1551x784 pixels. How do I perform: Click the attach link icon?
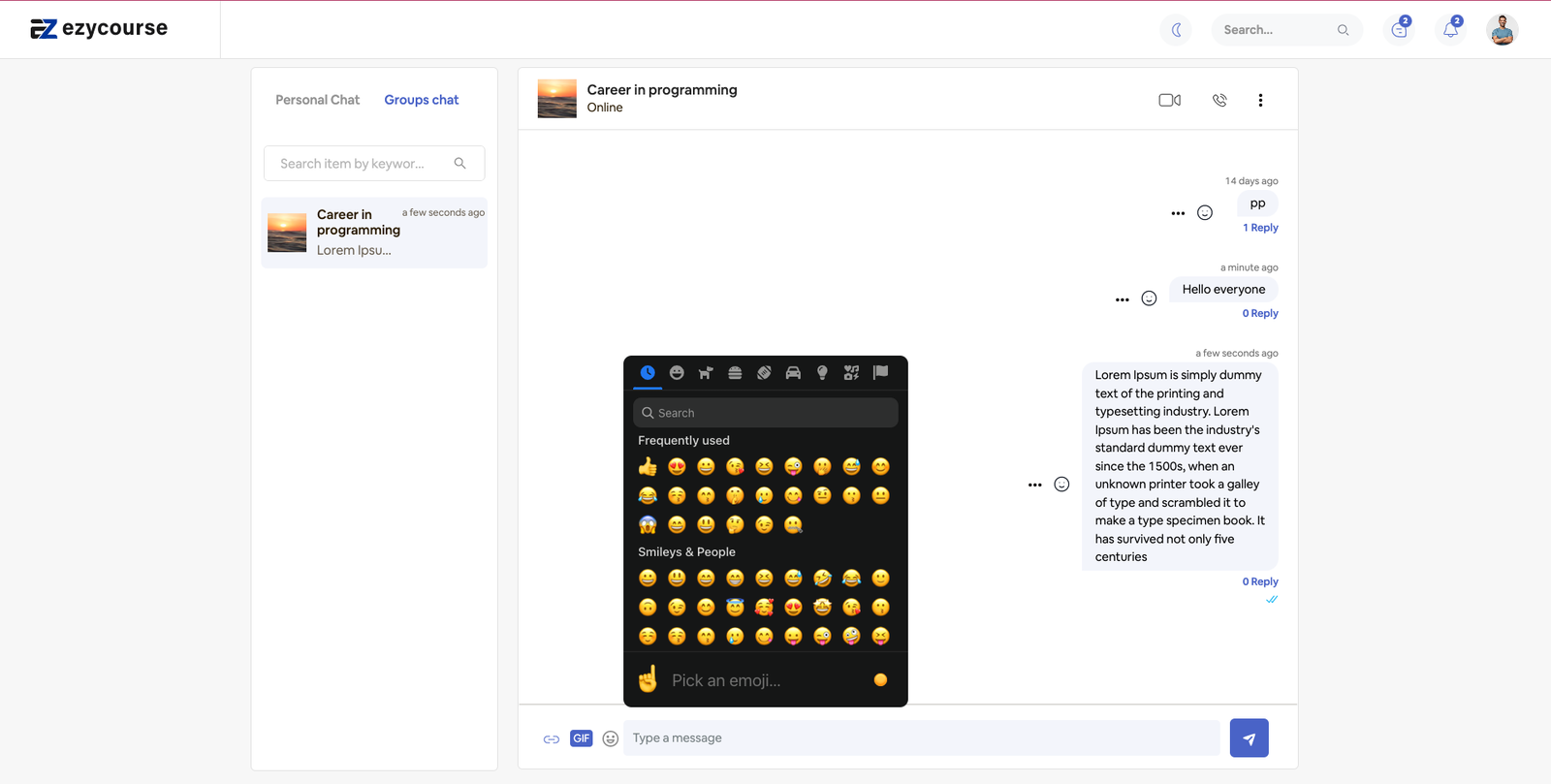coord(552,739)
